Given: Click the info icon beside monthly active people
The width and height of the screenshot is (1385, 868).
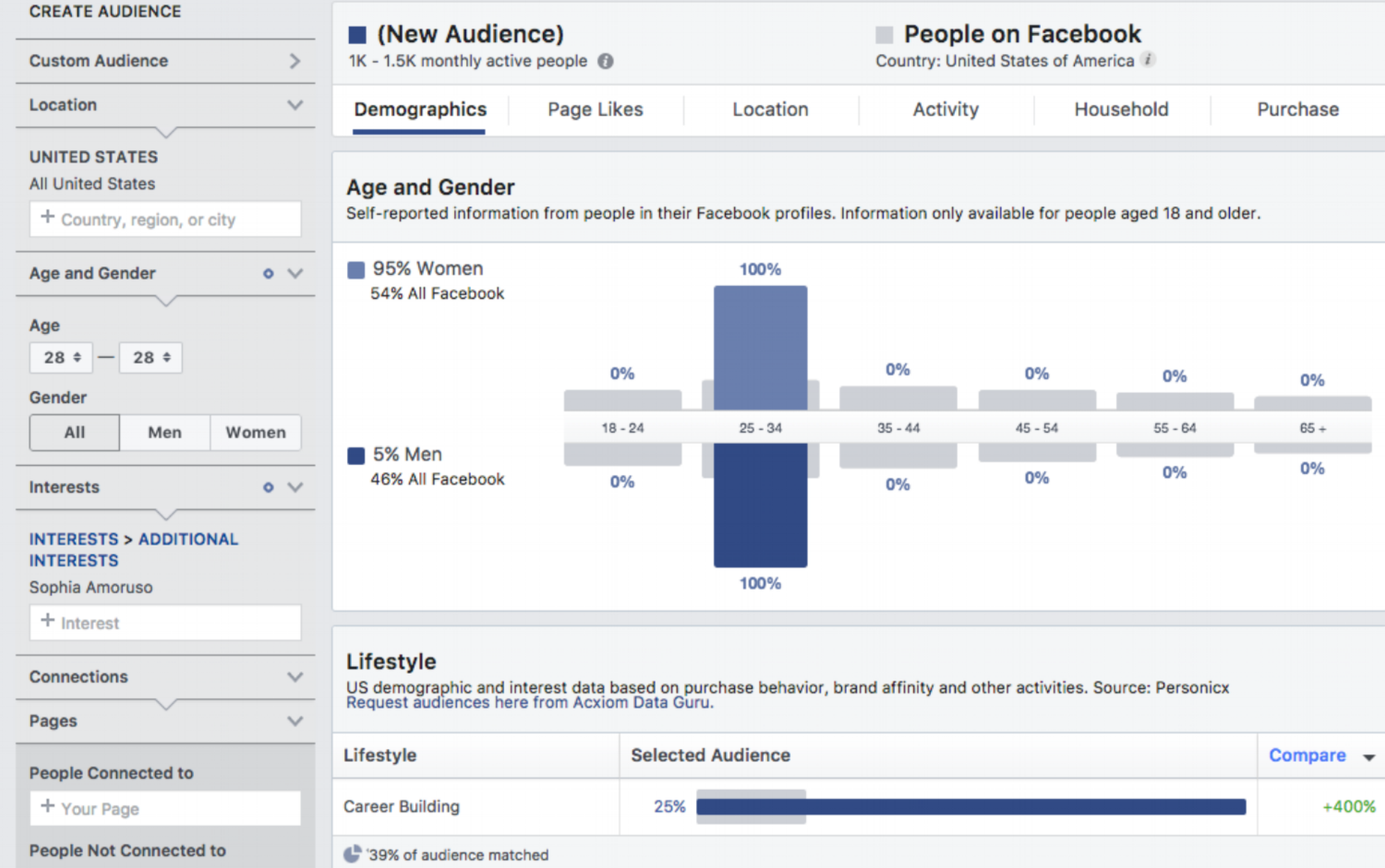Looking at the screenshot, I should coord(605,62).
